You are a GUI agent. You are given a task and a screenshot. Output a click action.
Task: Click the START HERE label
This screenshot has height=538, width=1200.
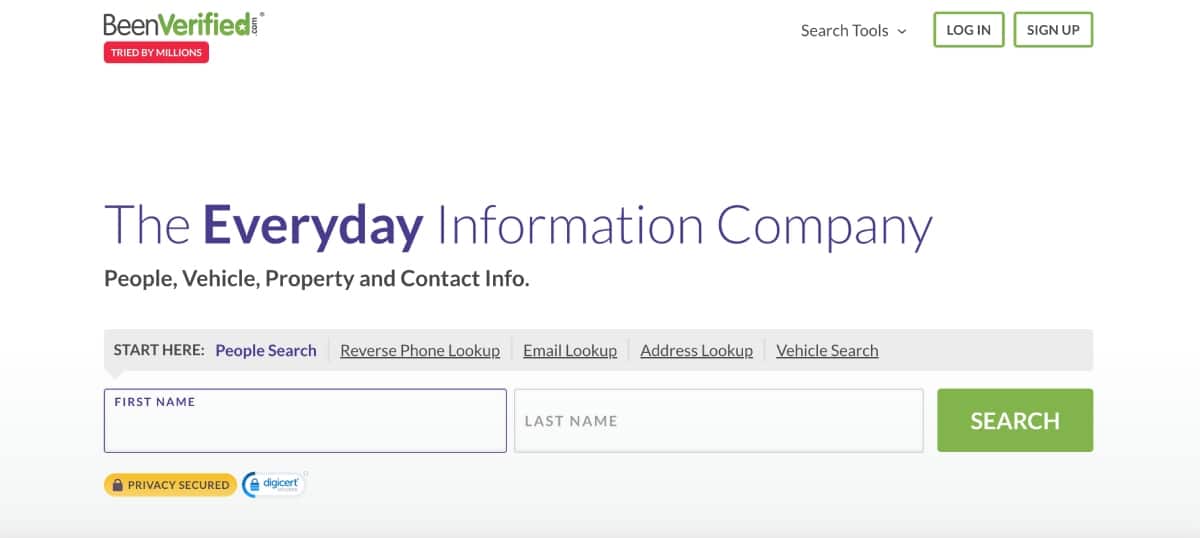(x=159, y=350)
